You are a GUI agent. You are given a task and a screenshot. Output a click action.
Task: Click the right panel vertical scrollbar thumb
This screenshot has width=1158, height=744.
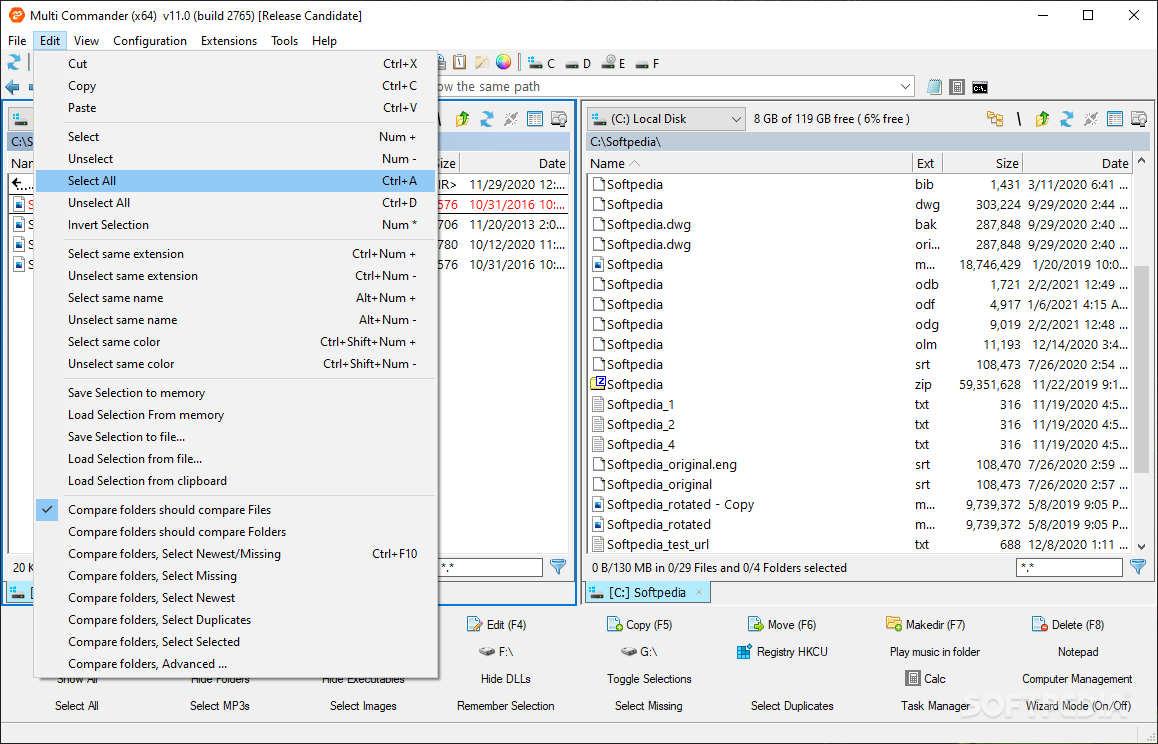coord(1141,368)
